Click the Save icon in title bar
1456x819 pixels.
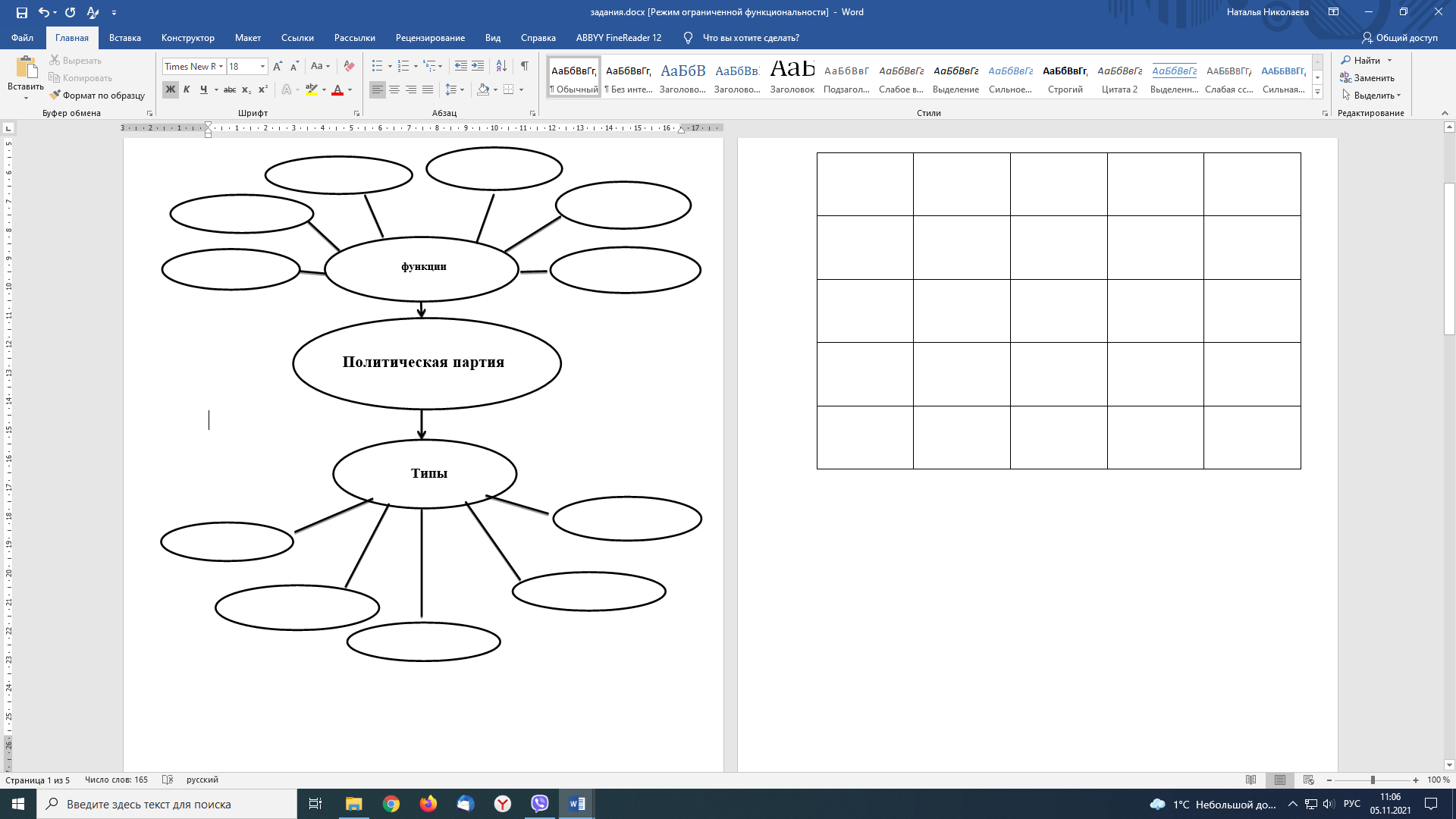[21, 12]
